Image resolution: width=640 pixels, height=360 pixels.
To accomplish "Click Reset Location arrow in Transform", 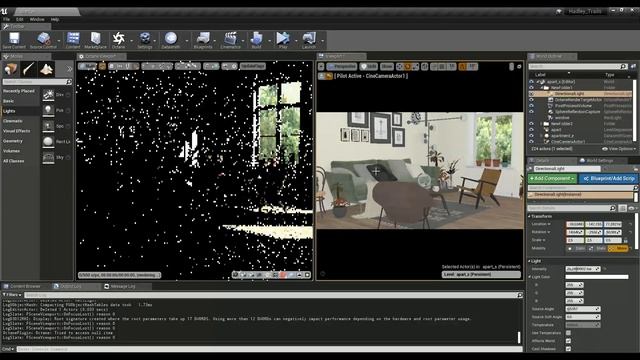I will coord(631,224).
